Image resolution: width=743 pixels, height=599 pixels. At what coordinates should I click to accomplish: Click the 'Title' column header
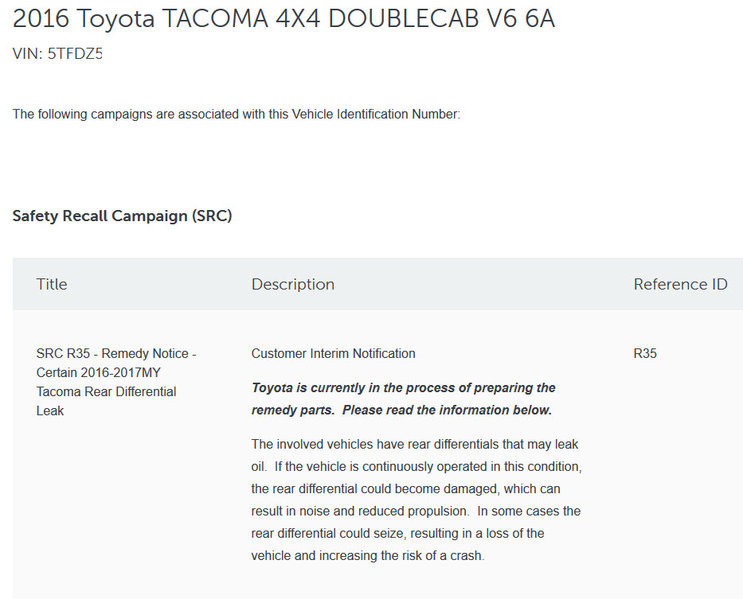pyautogui.click(x=52, y=284)
